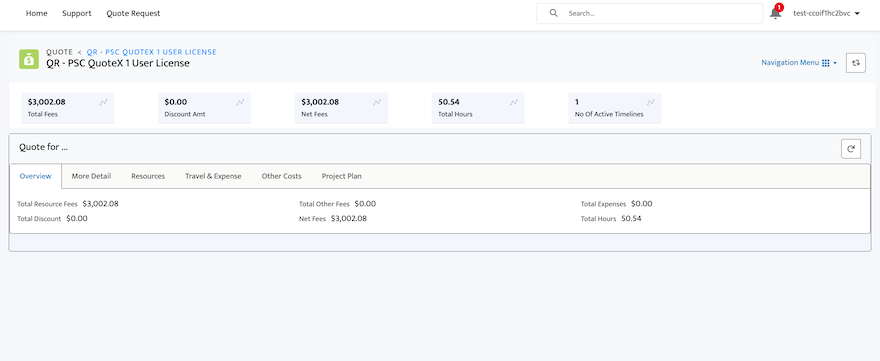The height and width of the screenshot is (361, 880).
Task: Click the refresh arrows button beside Navigation Menu
Action: pyautogui.click(x=855, y=63)
